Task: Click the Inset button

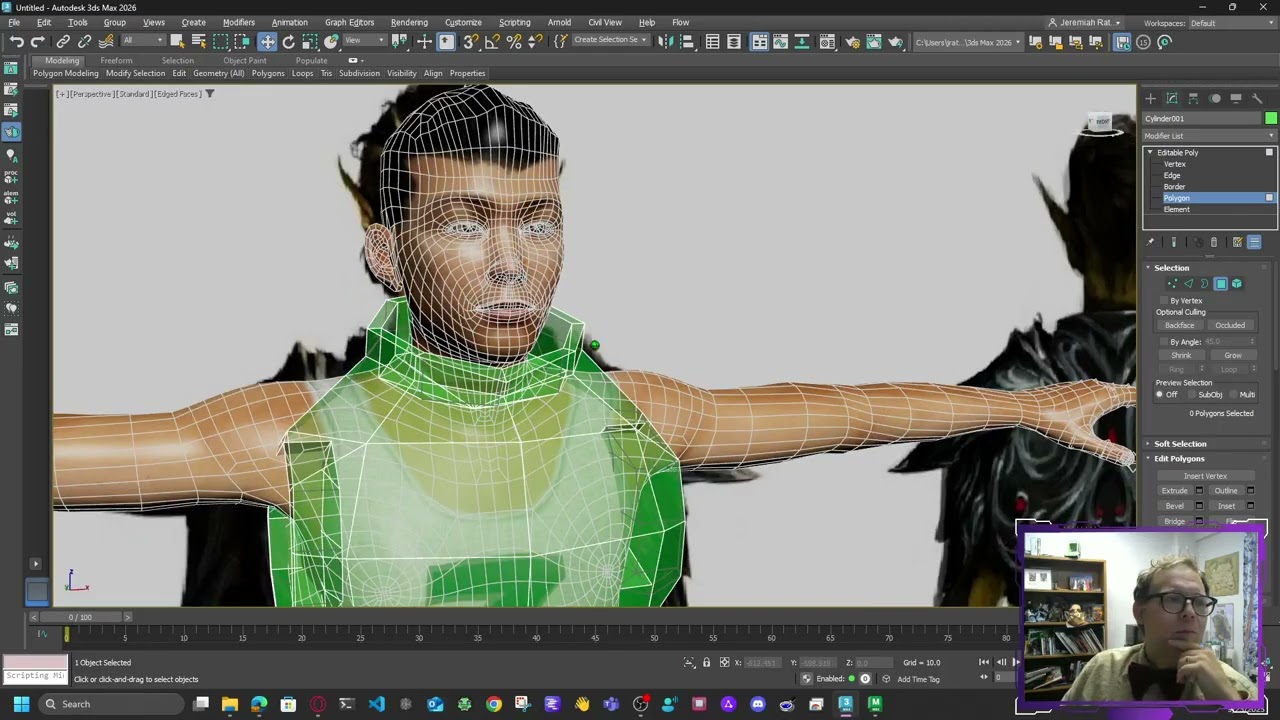Action: (1226, 506)
